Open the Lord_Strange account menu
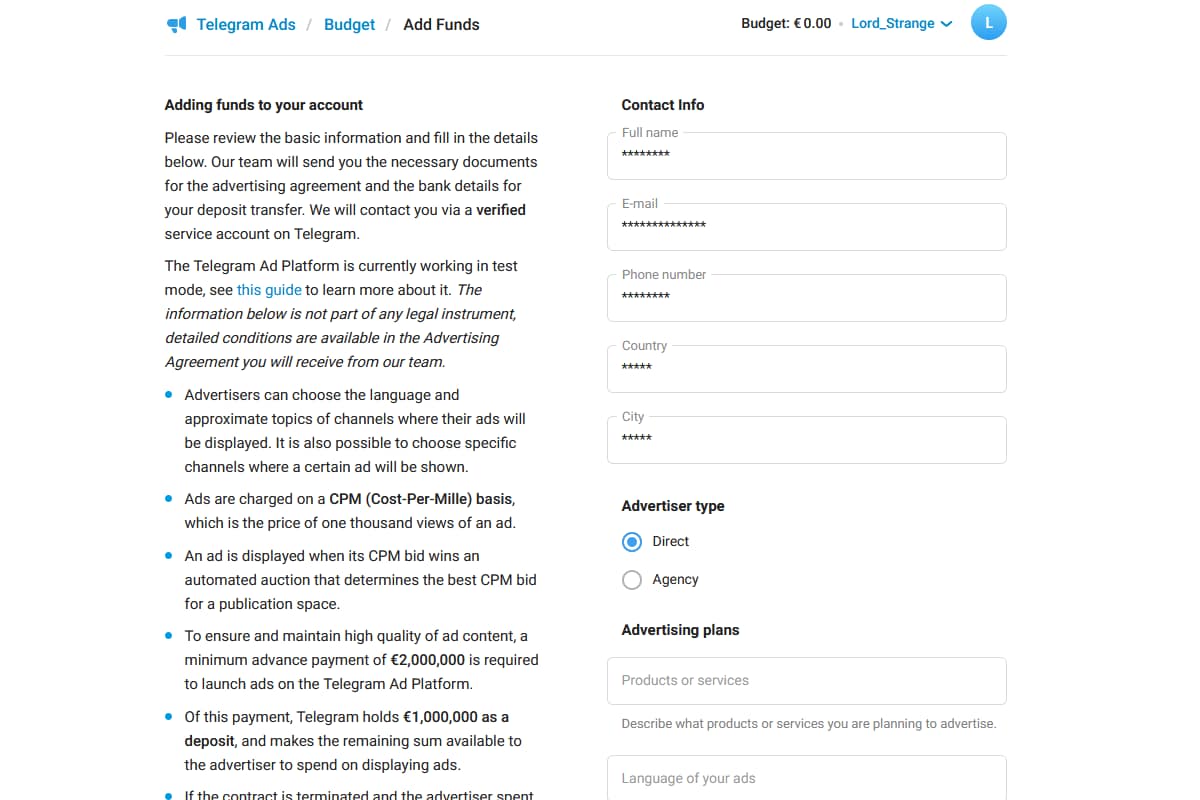This screenshot has width=1200, height=800. (x=892, y=23)
